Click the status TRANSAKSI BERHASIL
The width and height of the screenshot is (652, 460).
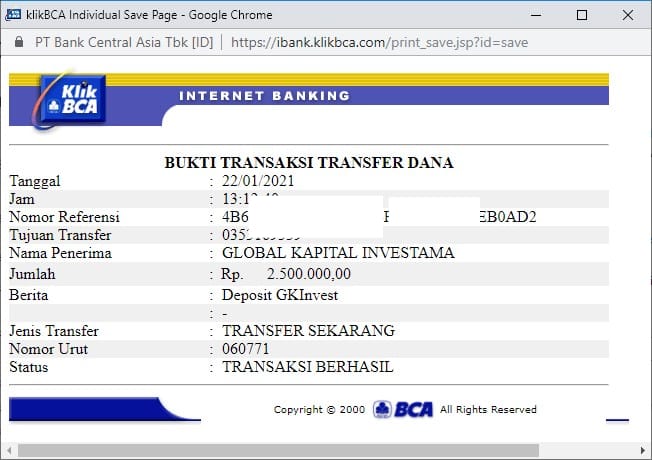click(308, 367)
